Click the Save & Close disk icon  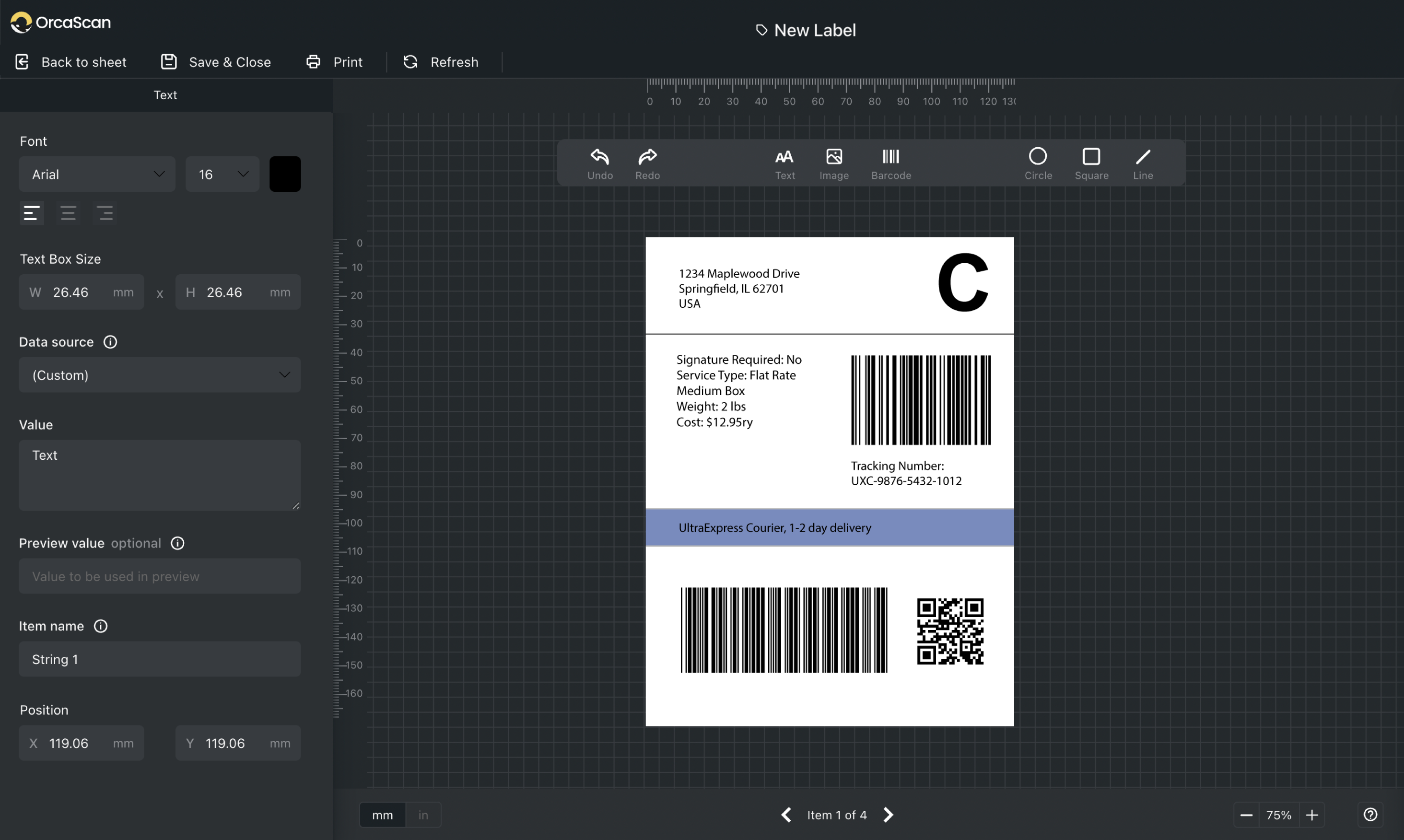[x=169, y=62]
